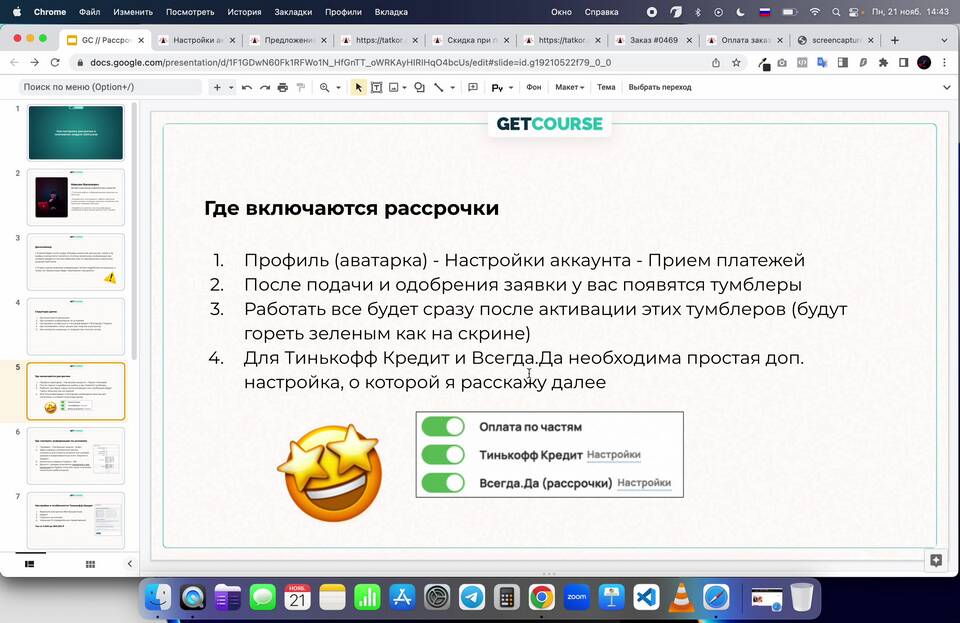Print the presentation using the printer icon
The height and width of the screenshot is (623, 960).
click(x=282, y=88)
